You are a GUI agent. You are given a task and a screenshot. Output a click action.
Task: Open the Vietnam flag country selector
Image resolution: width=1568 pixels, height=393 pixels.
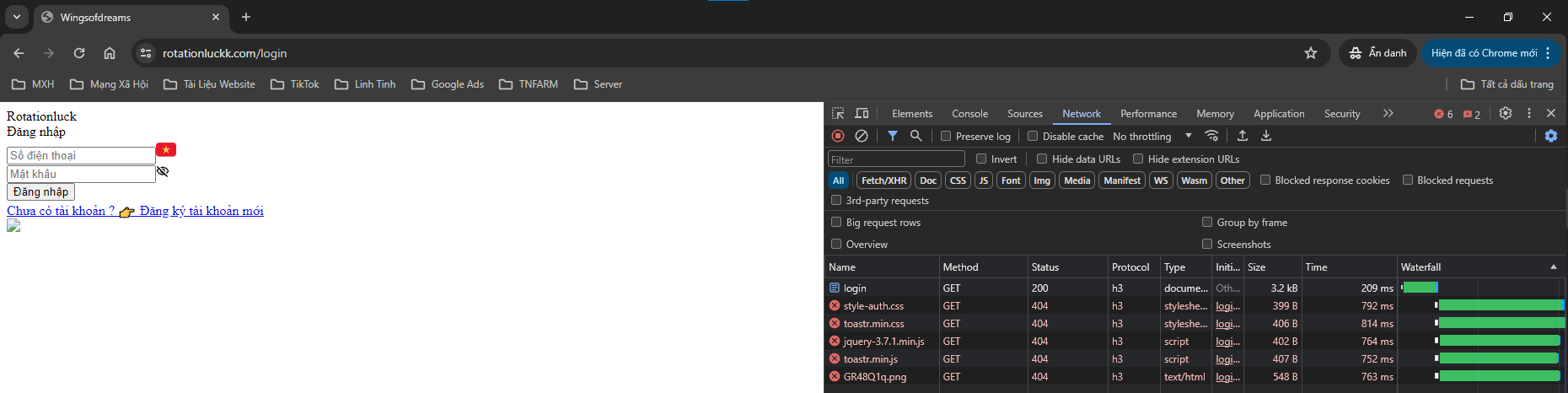click(166, 150)
